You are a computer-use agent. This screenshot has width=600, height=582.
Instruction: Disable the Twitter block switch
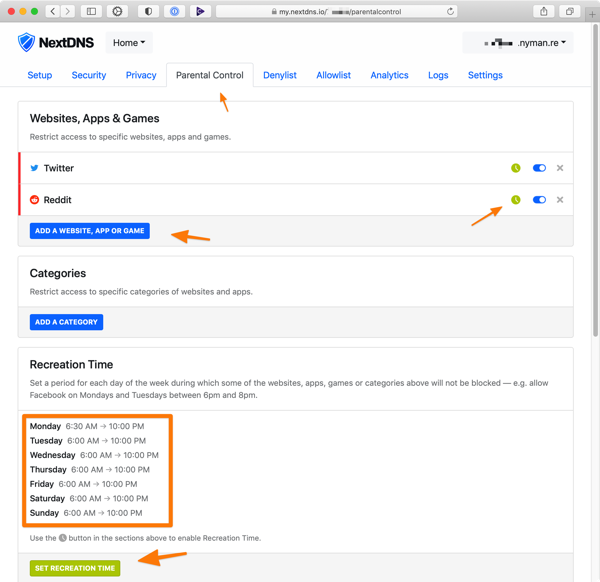coord(539,168)
